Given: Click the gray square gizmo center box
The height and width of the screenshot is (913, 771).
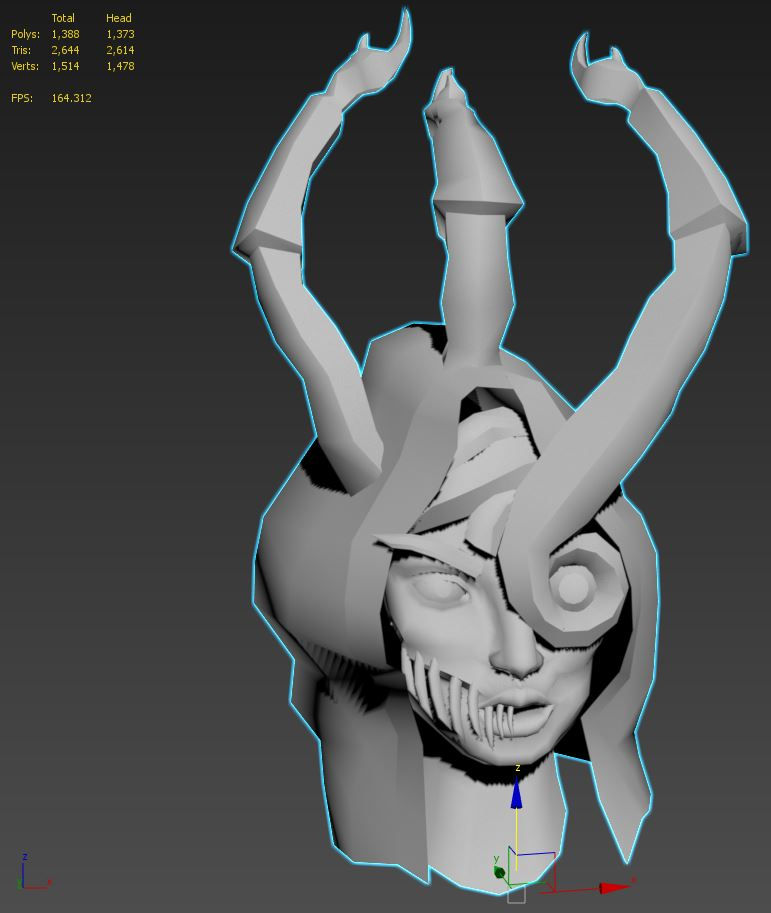Looking at the screenshot, I should click(x=516, y=894).
